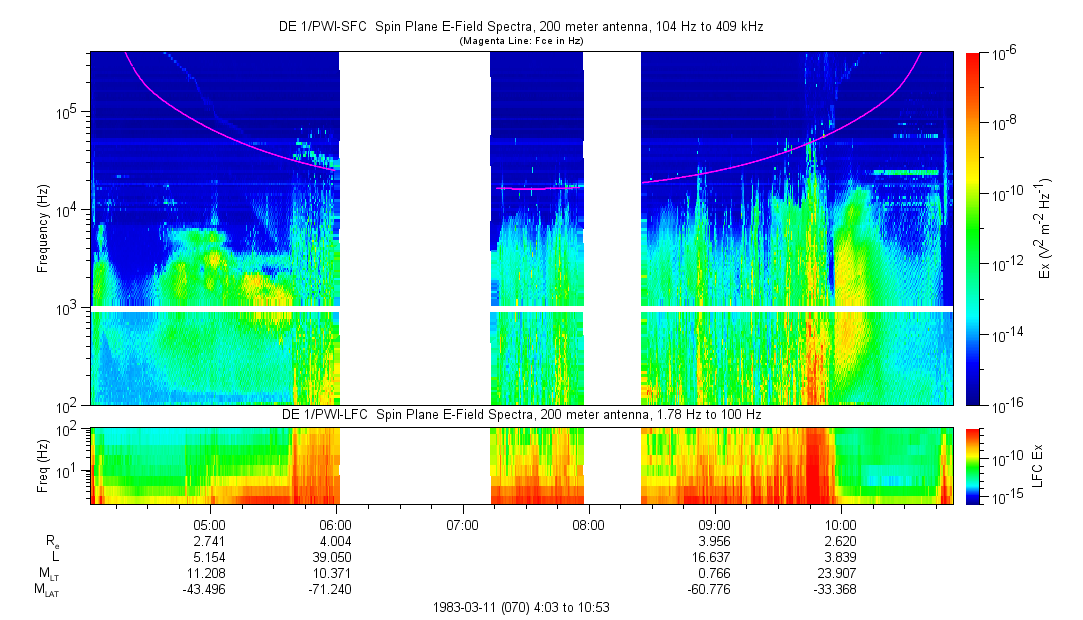Click the MLT value 23.907
The width and height of the screenshot is (1083, 620).
[x=841, y=571]
